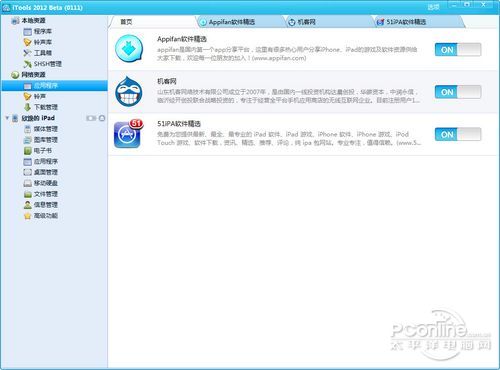This screenshot has width=500, height=370.
Task: Open 文件管理 file manager
Action: pos(41,194)
